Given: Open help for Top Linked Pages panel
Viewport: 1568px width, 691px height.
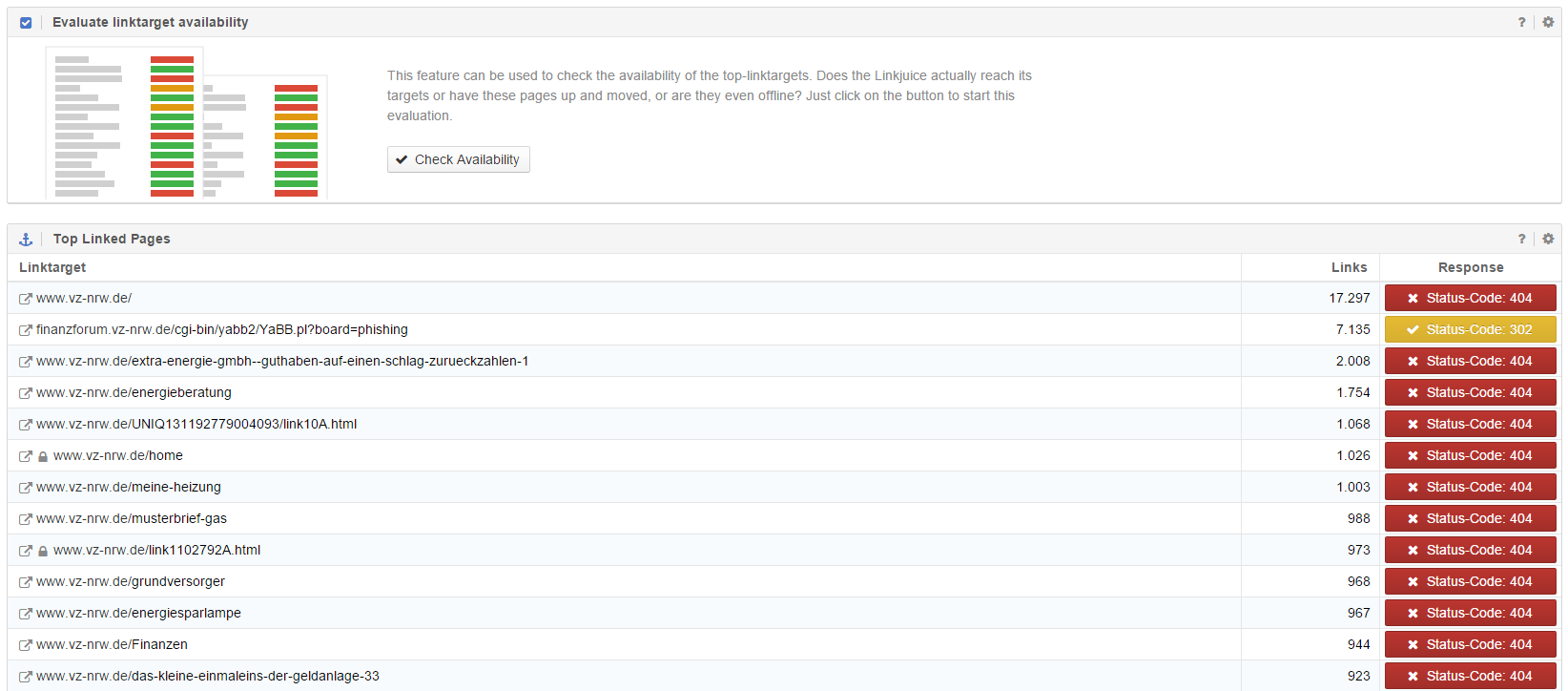Looking at the screenshot, I should click(x=1521, y=239).
